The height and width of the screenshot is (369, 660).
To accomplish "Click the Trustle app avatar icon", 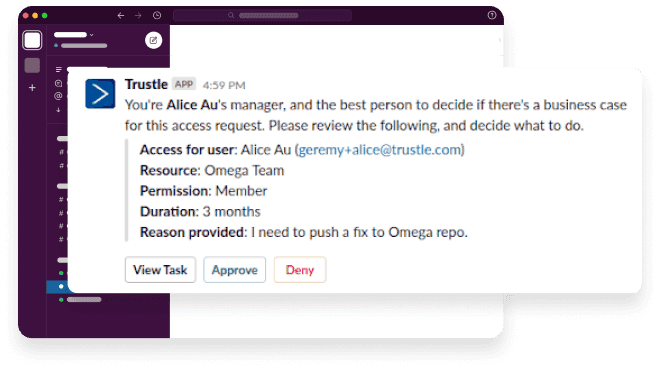I will coord(100,93).
